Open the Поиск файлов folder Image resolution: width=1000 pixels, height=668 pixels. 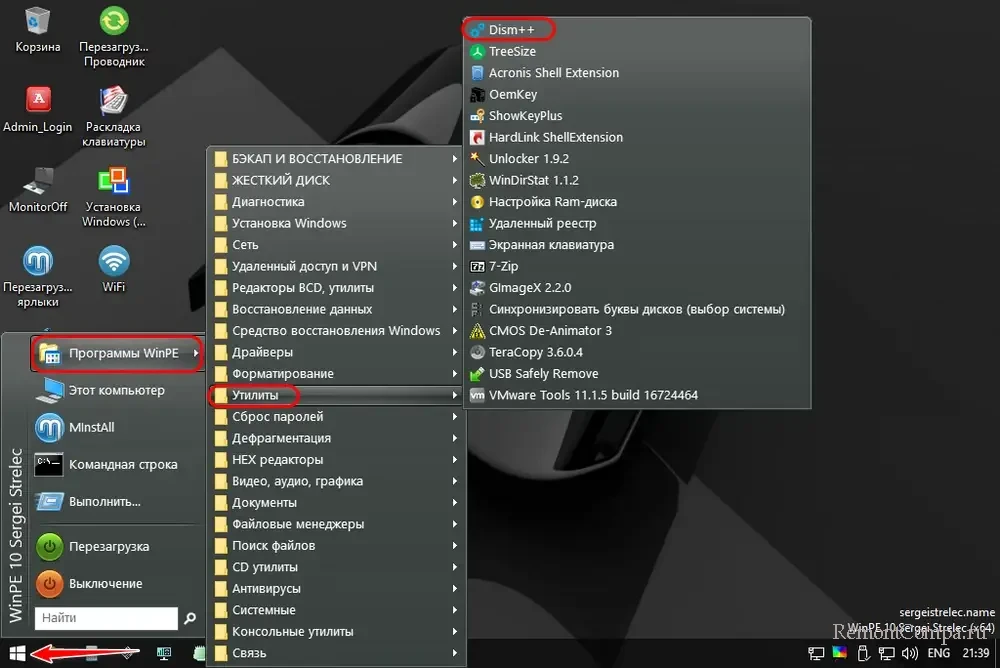click(336, 546)
